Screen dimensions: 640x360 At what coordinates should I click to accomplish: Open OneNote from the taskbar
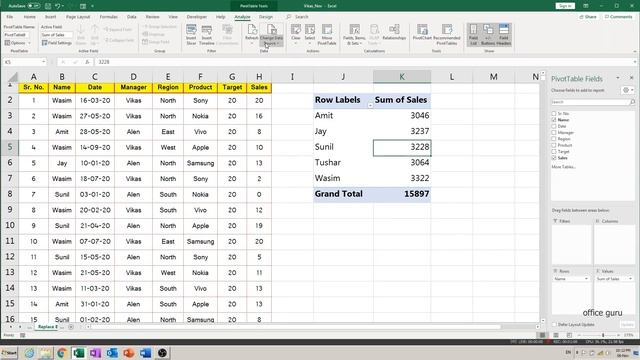(x=95, y=353)
